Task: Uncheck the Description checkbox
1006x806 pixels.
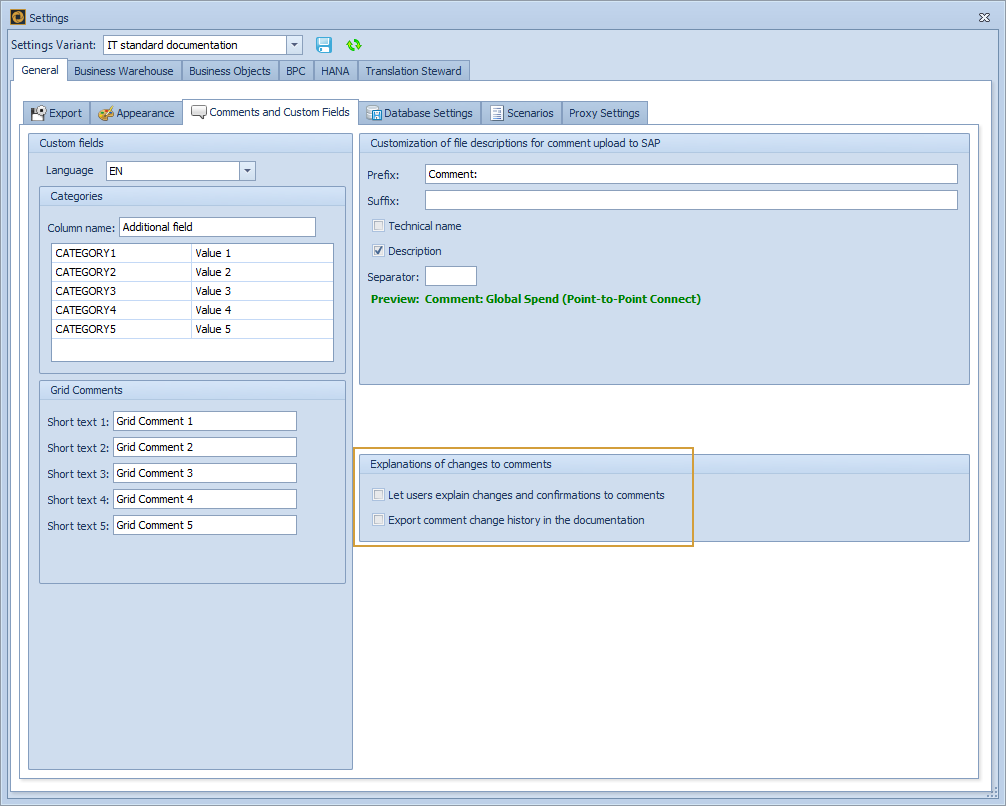Action: pos(379,251)
